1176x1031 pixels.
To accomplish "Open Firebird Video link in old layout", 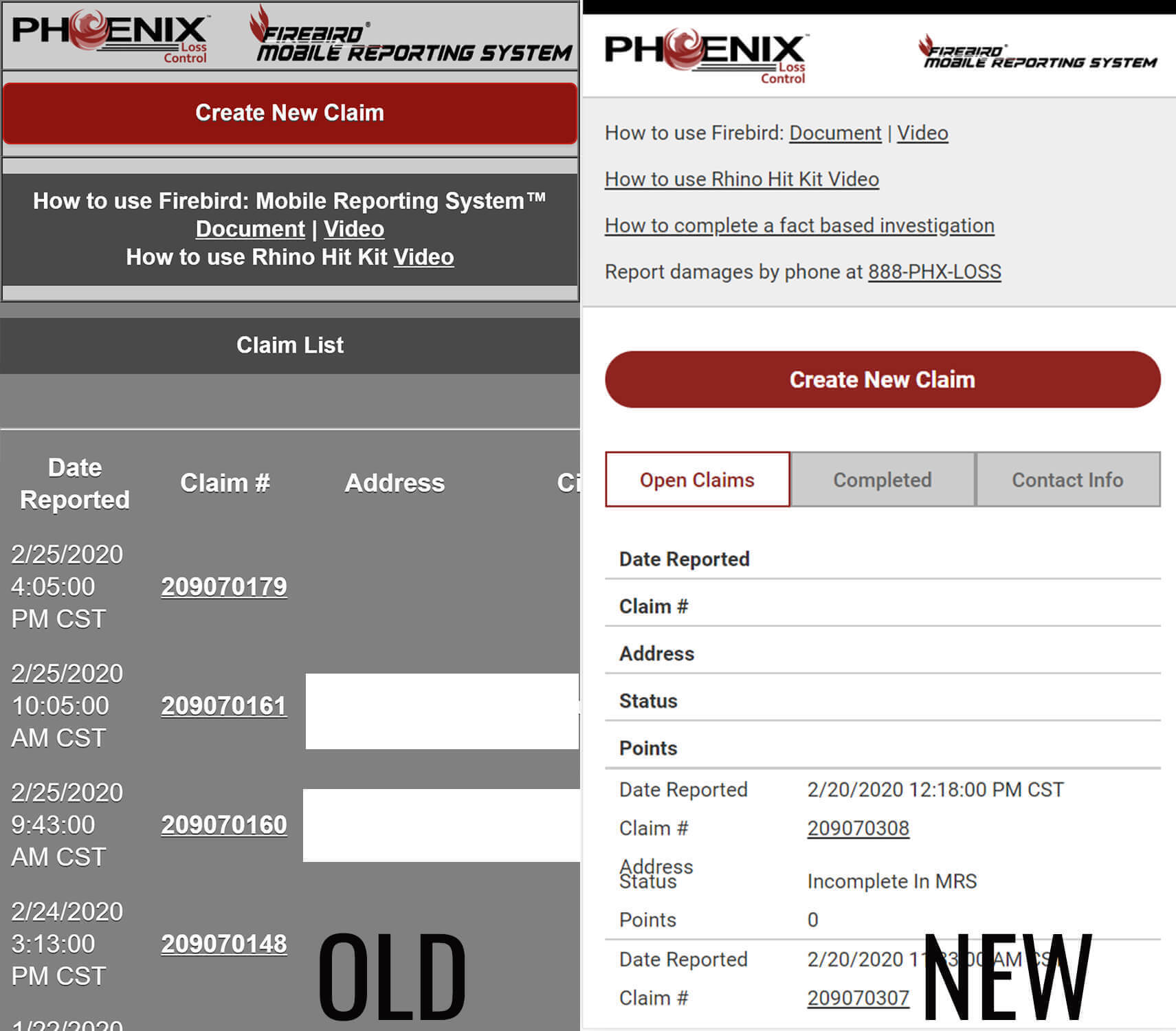I will 354,229.
